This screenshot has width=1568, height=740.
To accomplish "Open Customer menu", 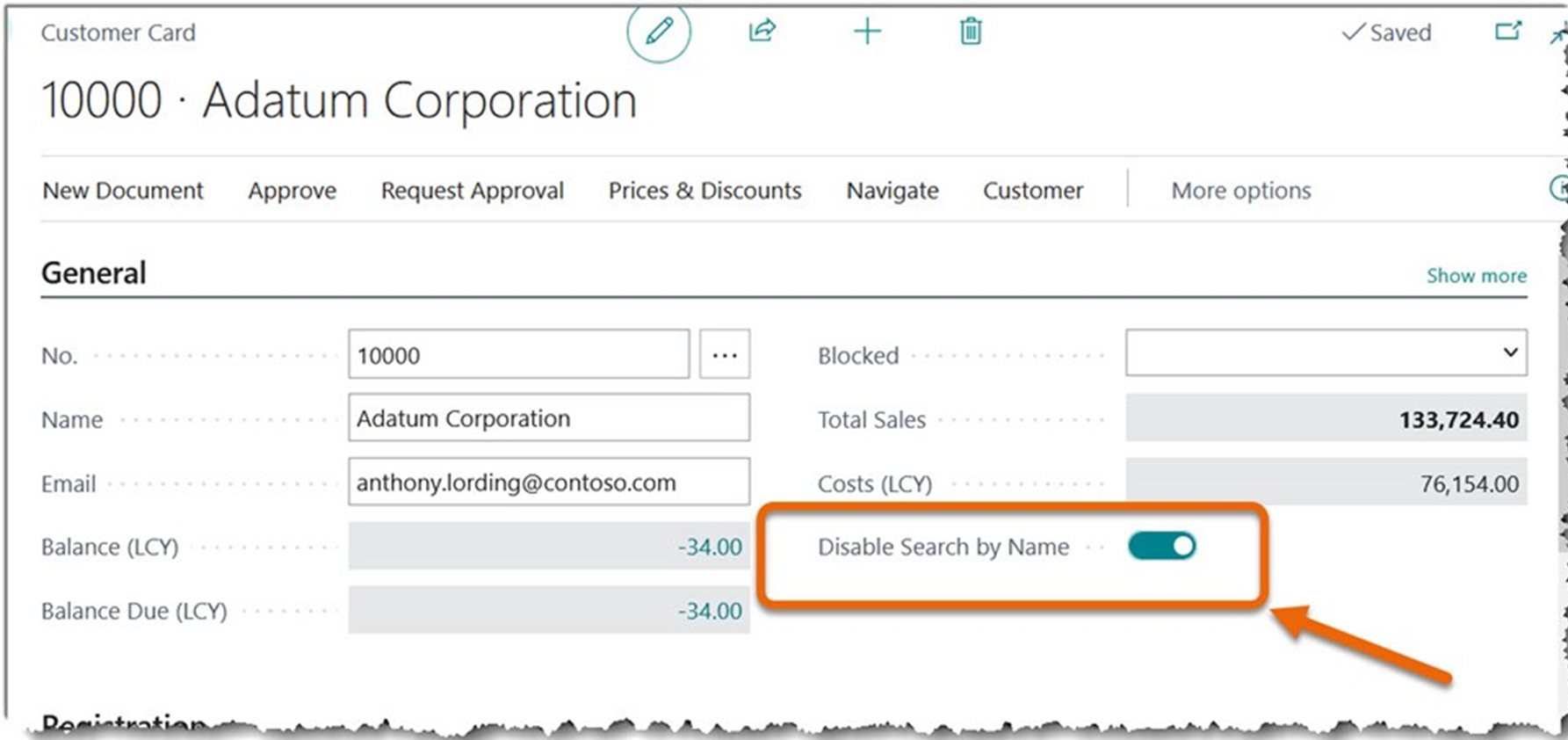I will pyautogui.click(x=1033, y=191).
